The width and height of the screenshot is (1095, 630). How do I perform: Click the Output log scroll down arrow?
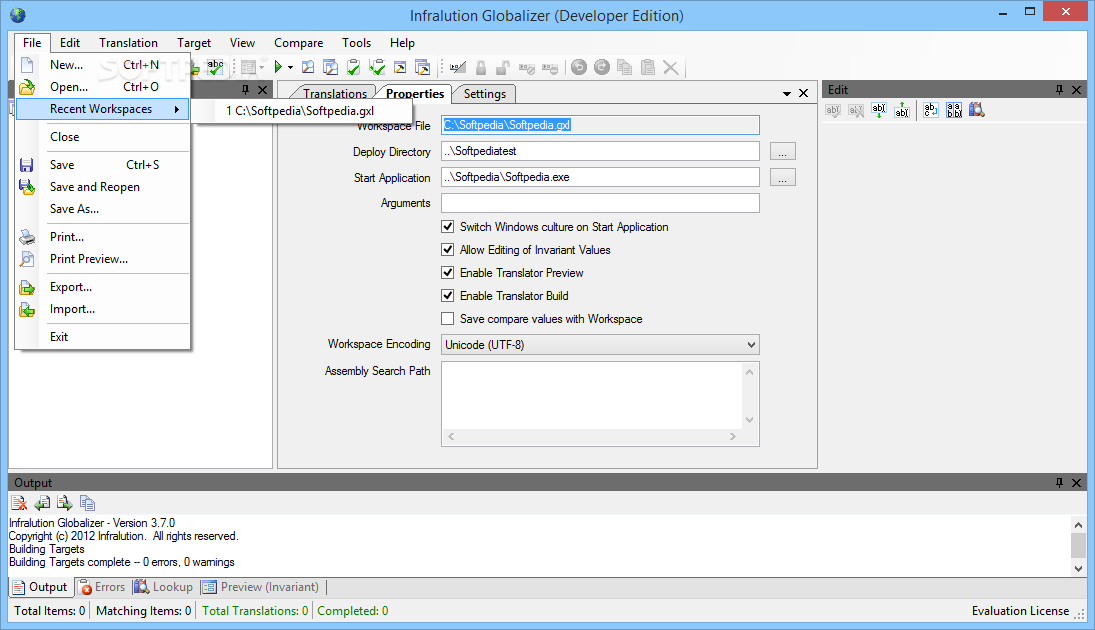[x=1078, y=569]
